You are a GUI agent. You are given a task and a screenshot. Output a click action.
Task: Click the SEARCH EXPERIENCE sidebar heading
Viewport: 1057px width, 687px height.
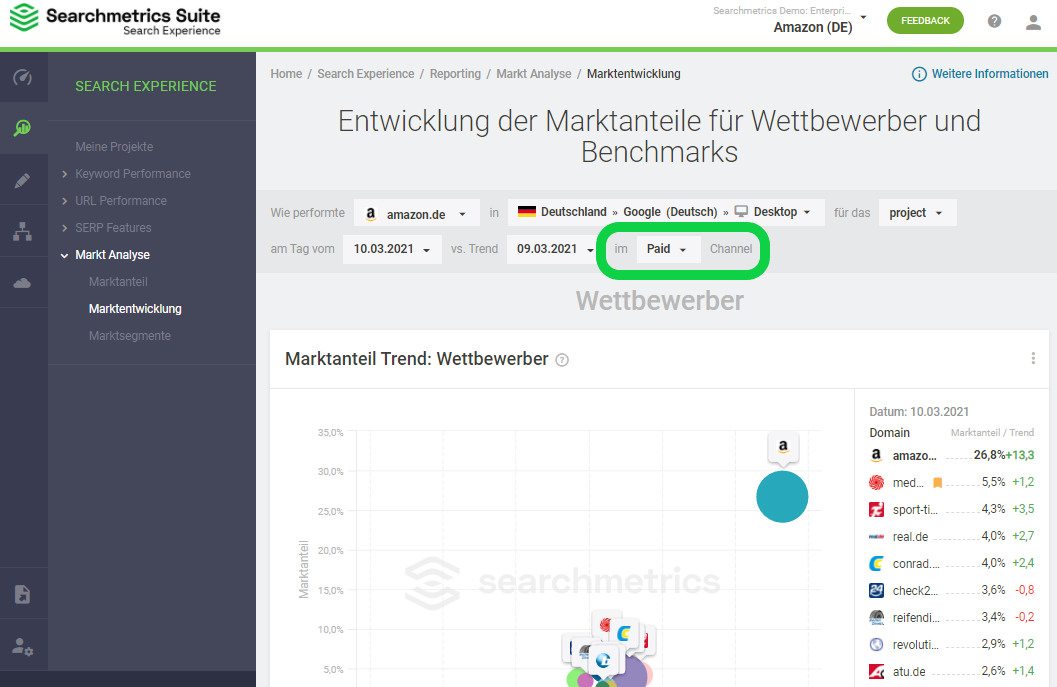pyautogui.click(x=146, y=86)
